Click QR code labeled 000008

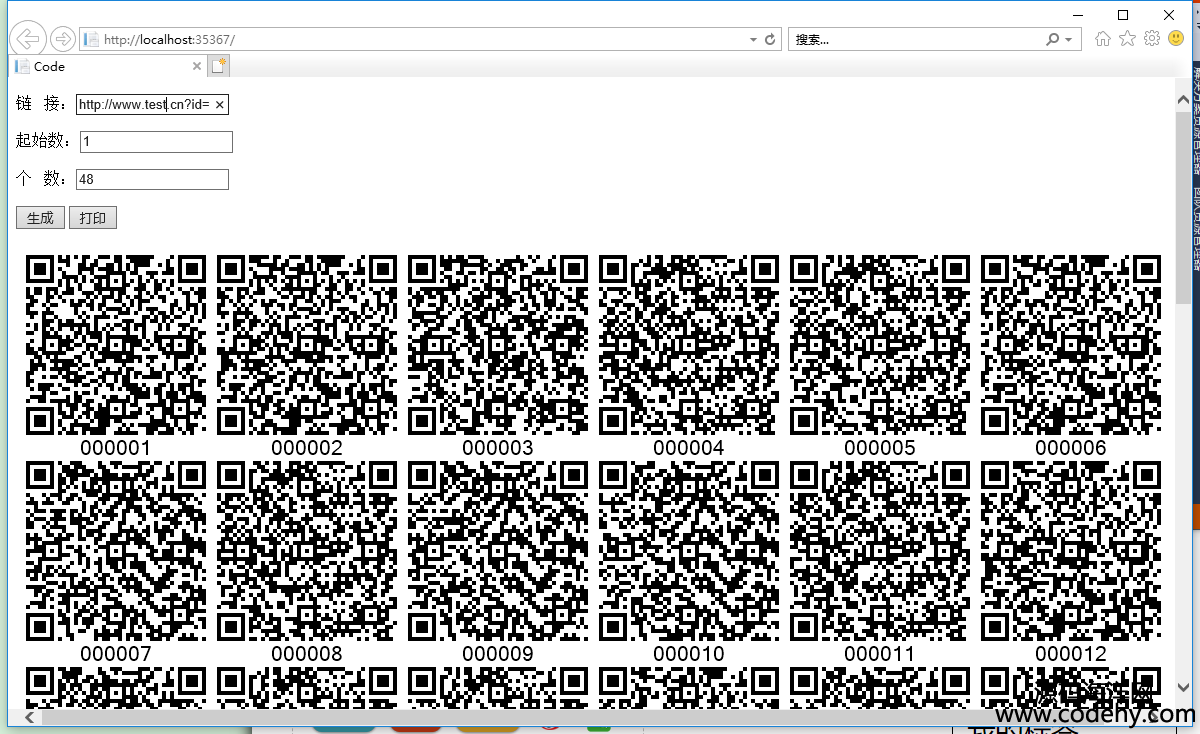click(x=306, y=551)
